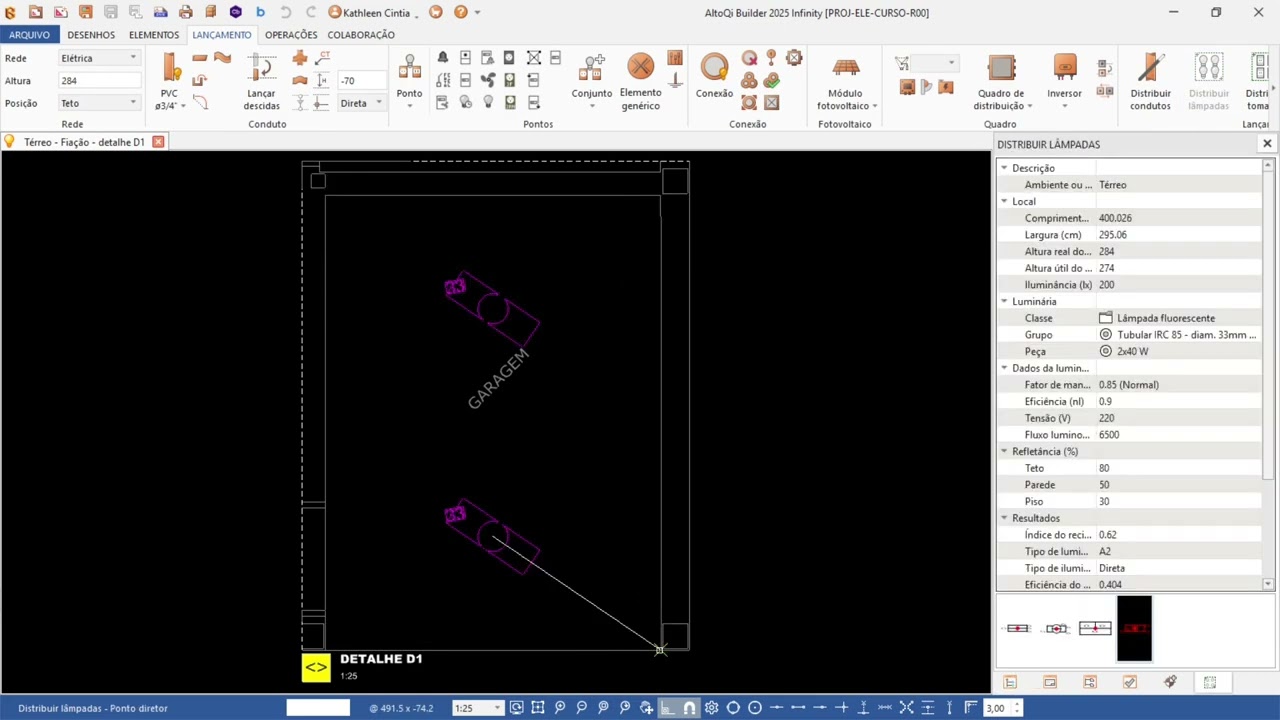
Task: Switch to the ELEMENTOS ribbon tab
Action: coord(154,35)
